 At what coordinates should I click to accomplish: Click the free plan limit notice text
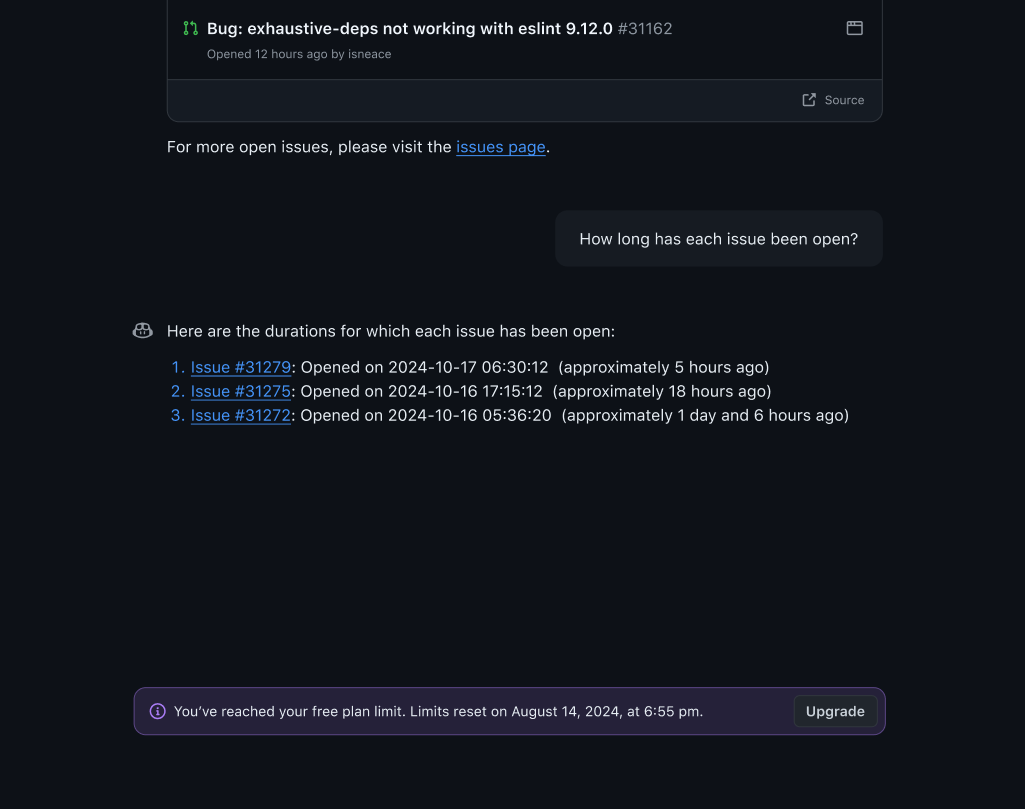438,711
